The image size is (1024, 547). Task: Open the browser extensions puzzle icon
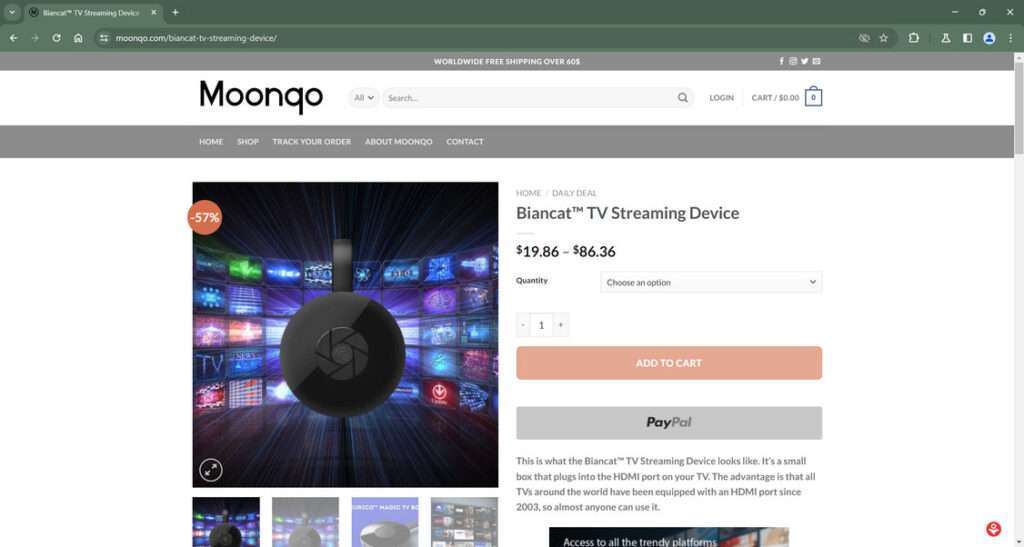[914, 38]
